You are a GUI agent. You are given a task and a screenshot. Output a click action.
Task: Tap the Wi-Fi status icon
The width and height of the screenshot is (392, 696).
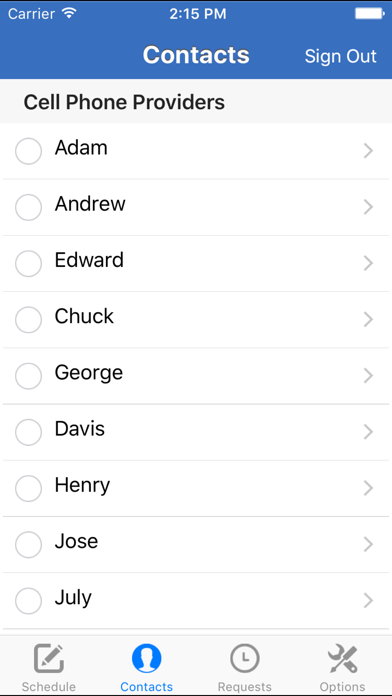tap(69, 13)
